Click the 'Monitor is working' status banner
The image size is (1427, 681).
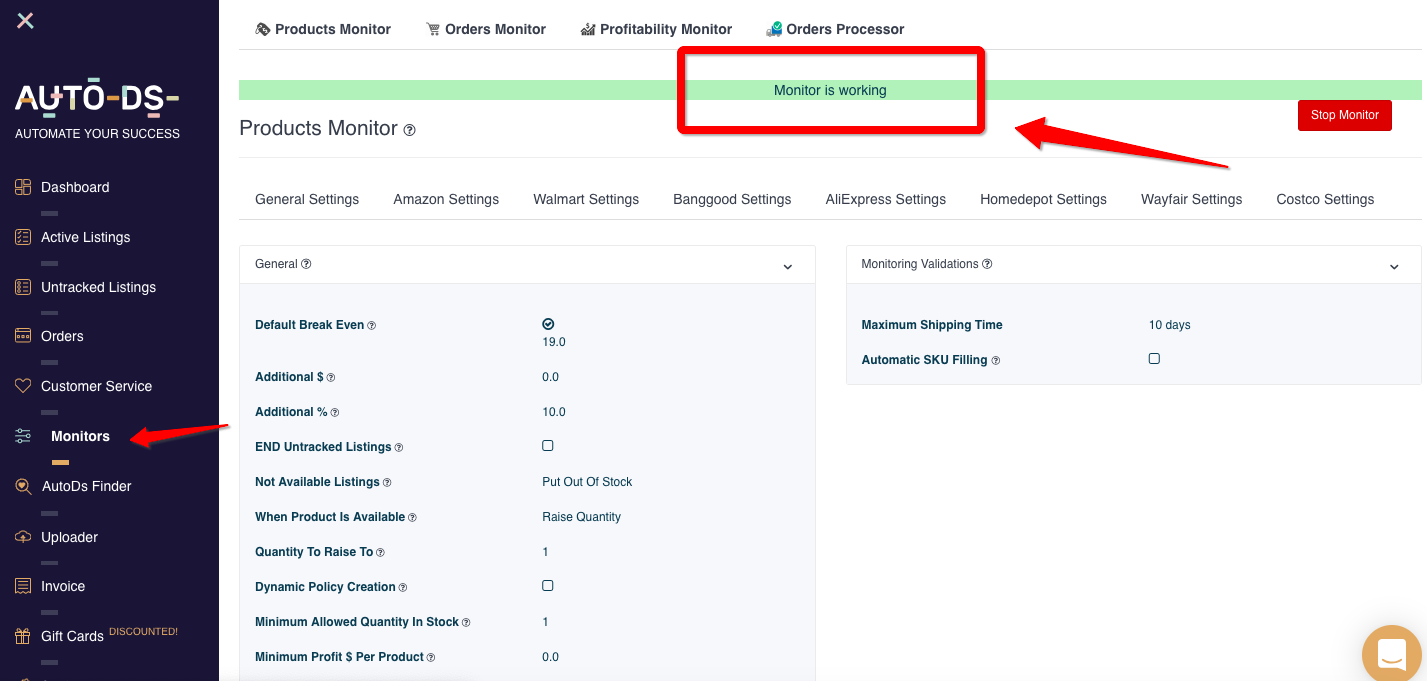coord(830,90)
